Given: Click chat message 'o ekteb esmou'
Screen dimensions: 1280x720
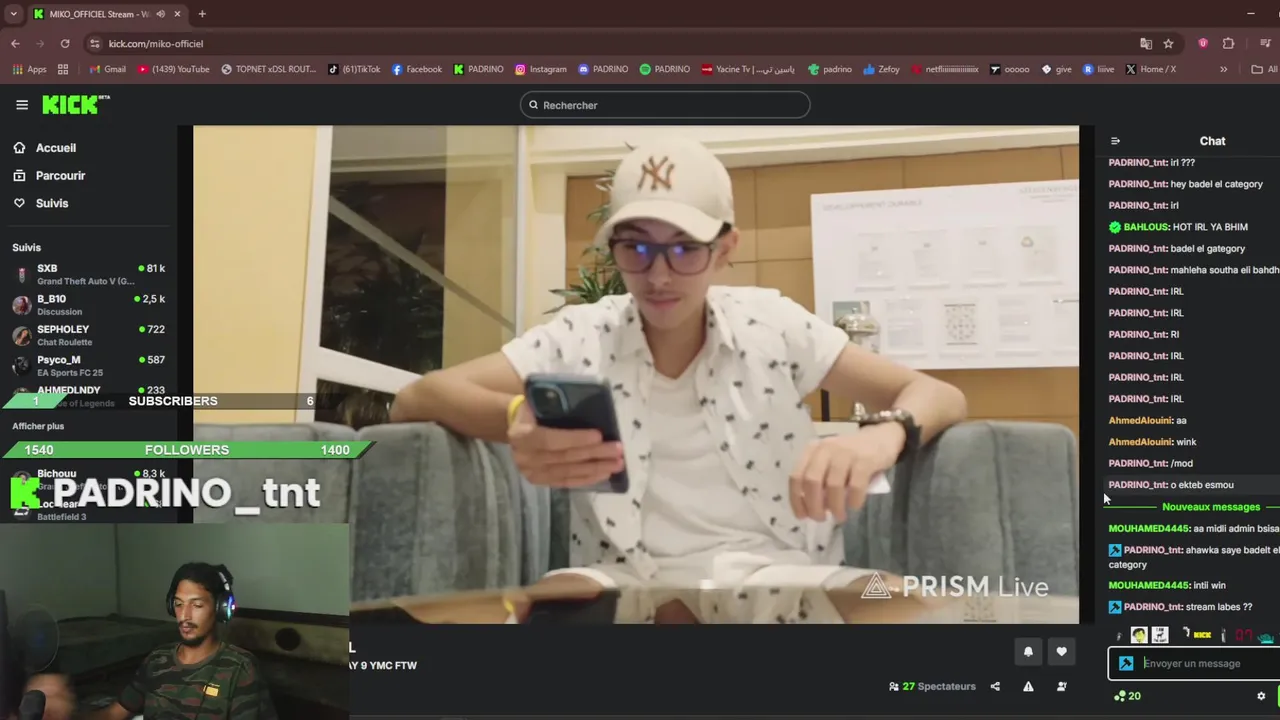Looking at the screenshot, I should click(x=1202, y=485).
